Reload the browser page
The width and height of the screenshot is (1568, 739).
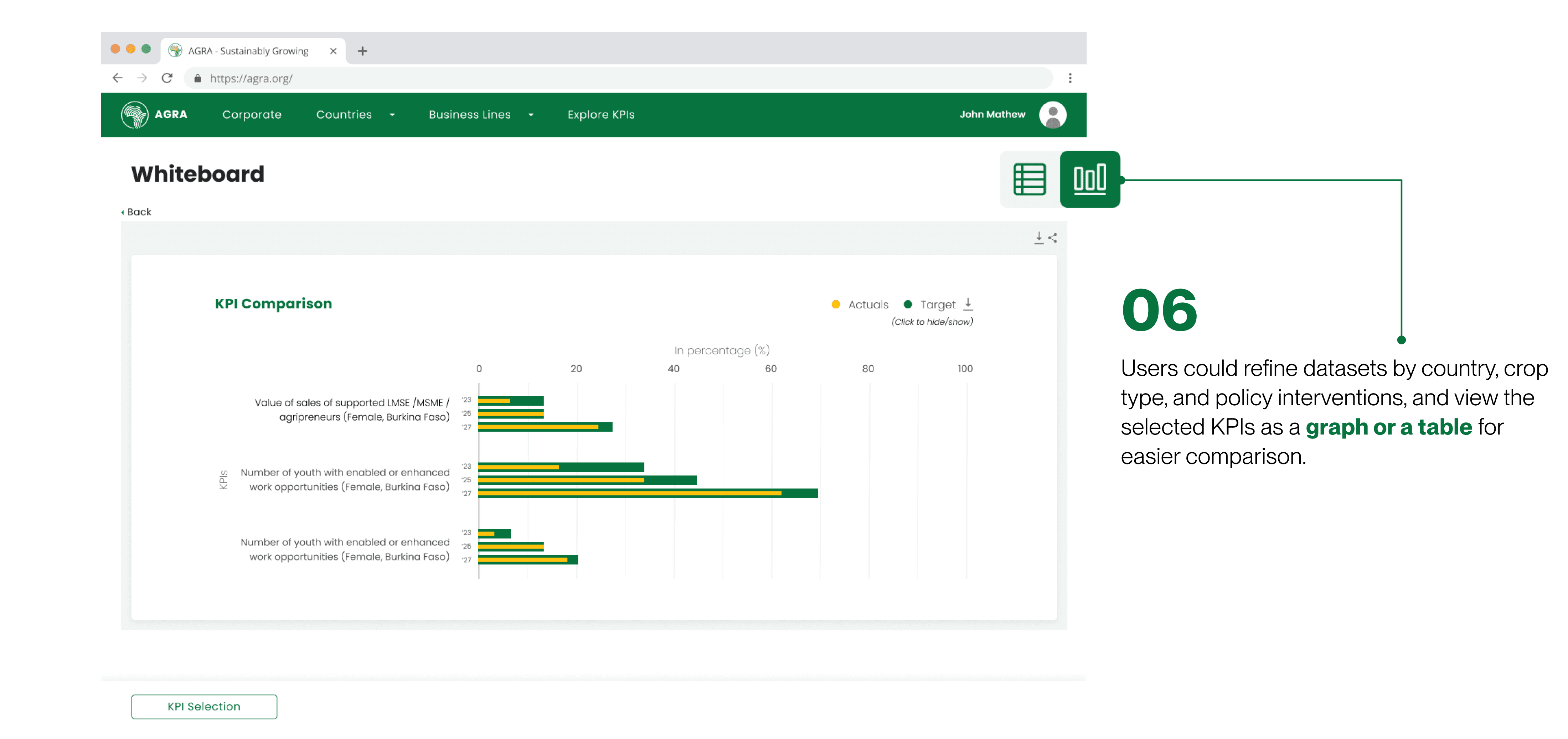pyautogui.click(x=167, y=78)
